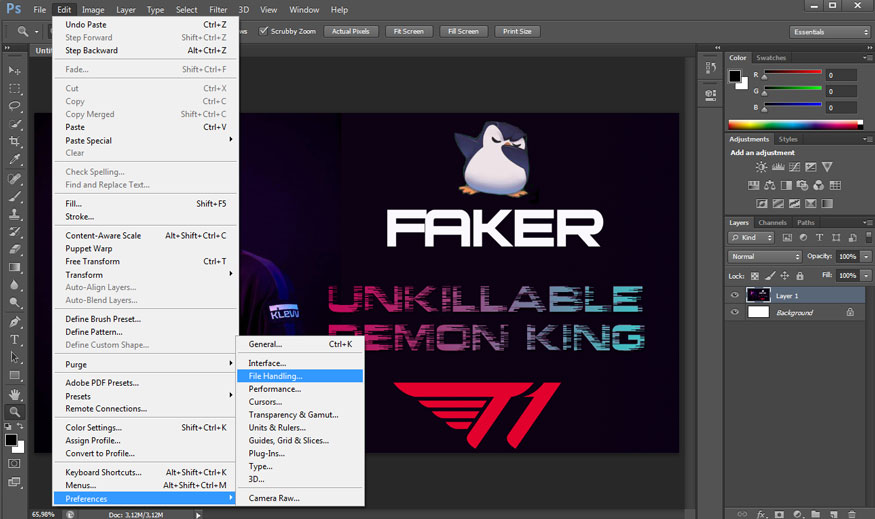Select the Path Selection tool
This screenshot has height=519, width=875.
(x=15, y=357)
